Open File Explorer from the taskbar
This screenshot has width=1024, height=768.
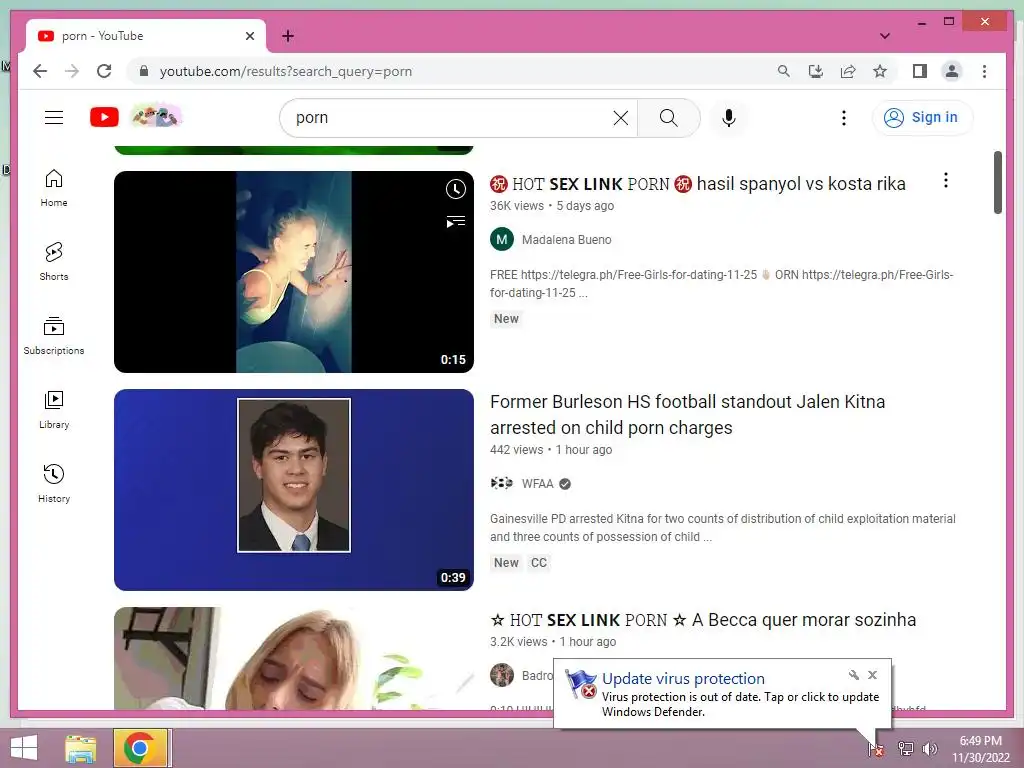(x=81, y=748)
